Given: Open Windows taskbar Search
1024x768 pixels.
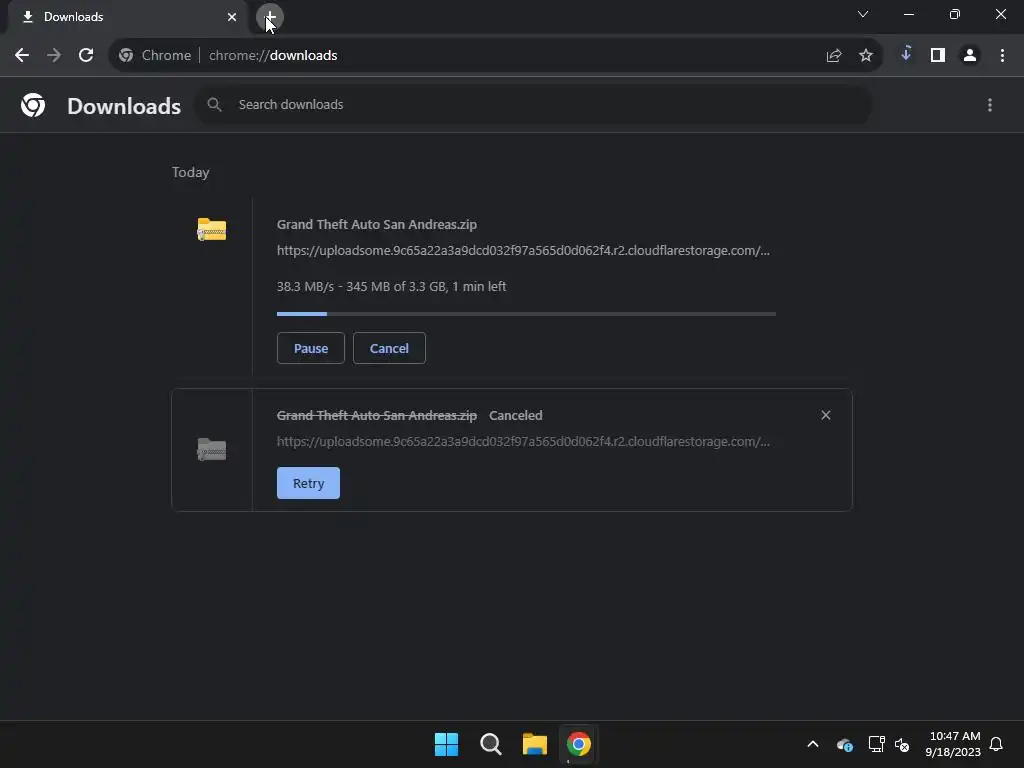Looking at the screenshot, I should (490, 744).
